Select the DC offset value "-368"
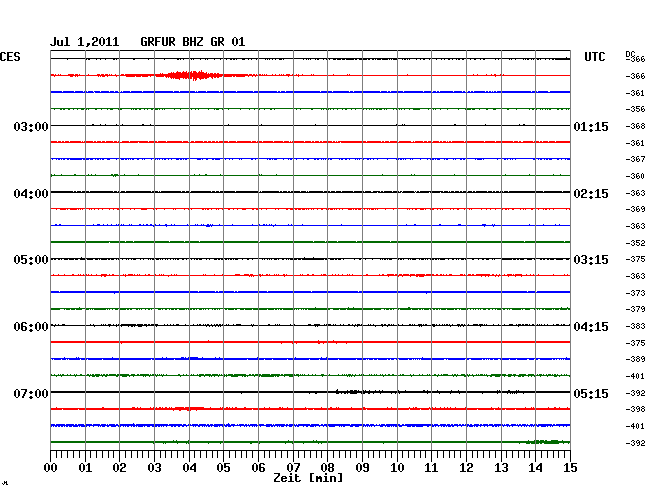The image size is (650, 494). 635,126
